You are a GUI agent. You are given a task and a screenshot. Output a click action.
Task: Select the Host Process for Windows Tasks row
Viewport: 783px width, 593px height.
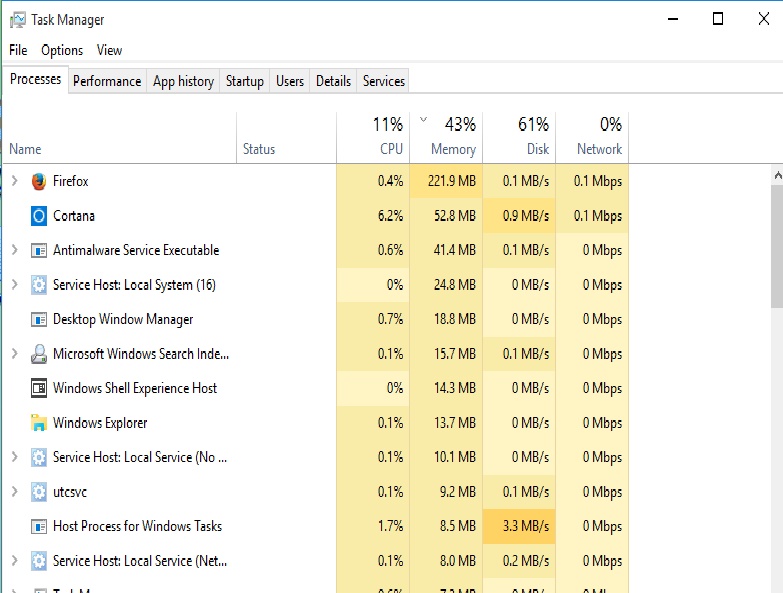pyautogui.click(x=137, y=526)
